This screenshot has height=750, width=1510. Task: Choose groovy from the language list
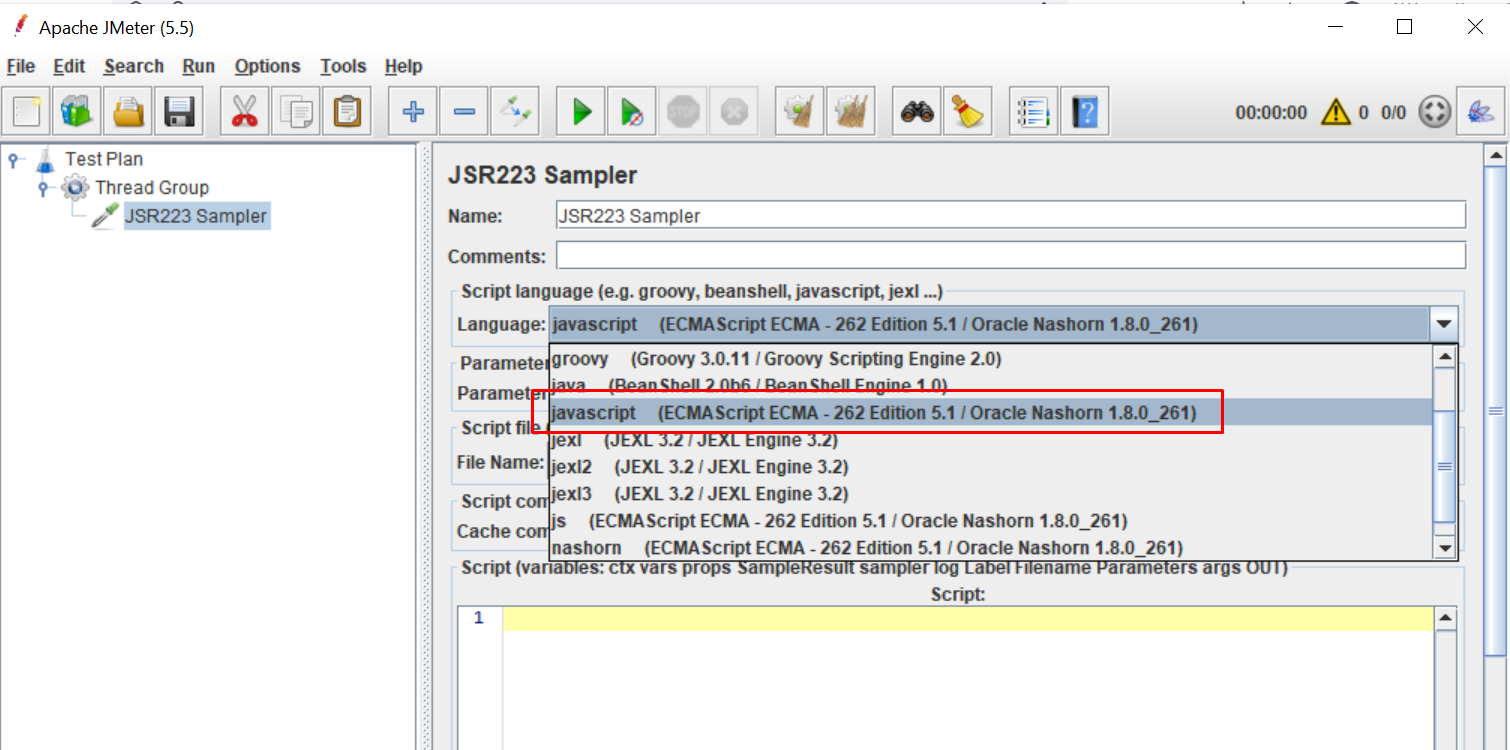pos(991,358)
